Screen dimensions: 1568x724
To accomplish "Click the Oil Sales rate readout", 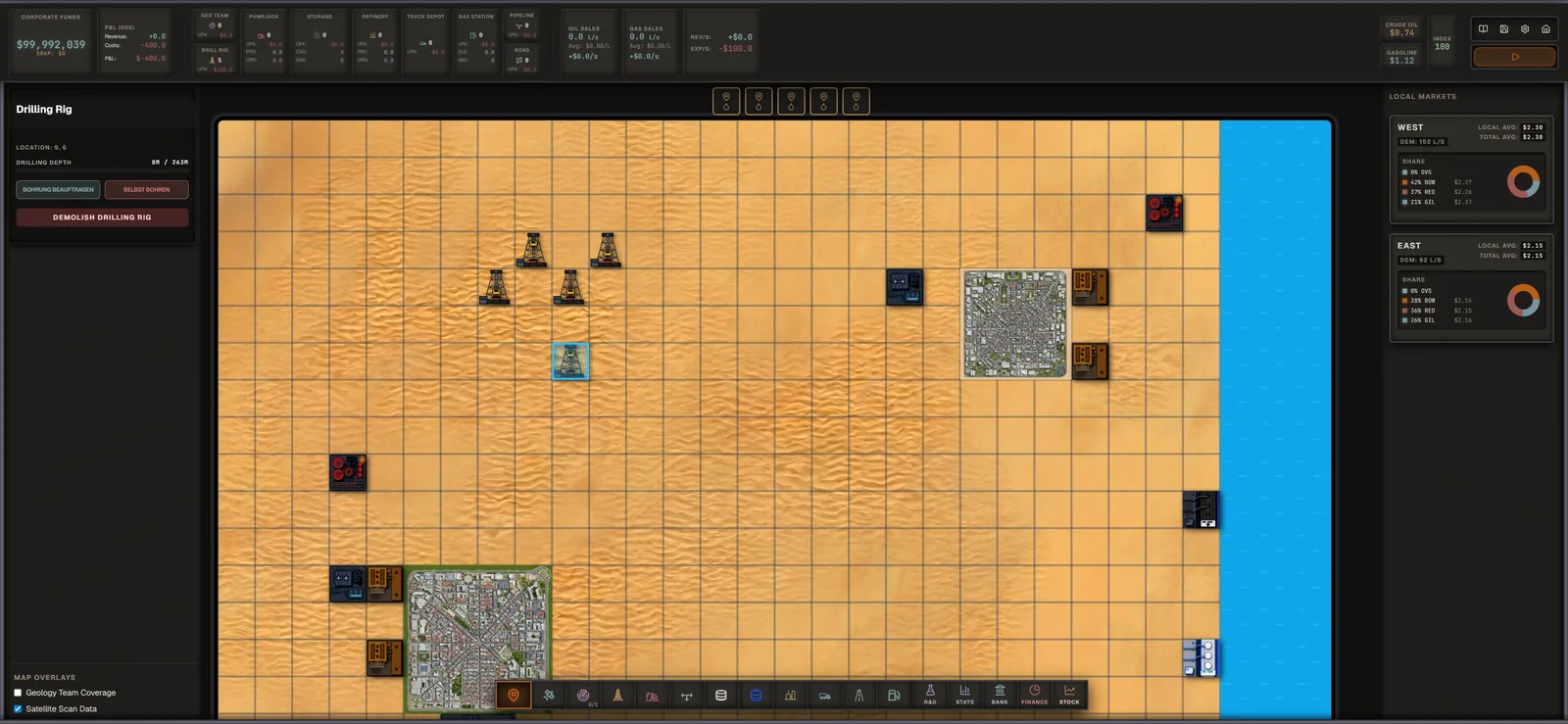I will [x=583, y=37].
